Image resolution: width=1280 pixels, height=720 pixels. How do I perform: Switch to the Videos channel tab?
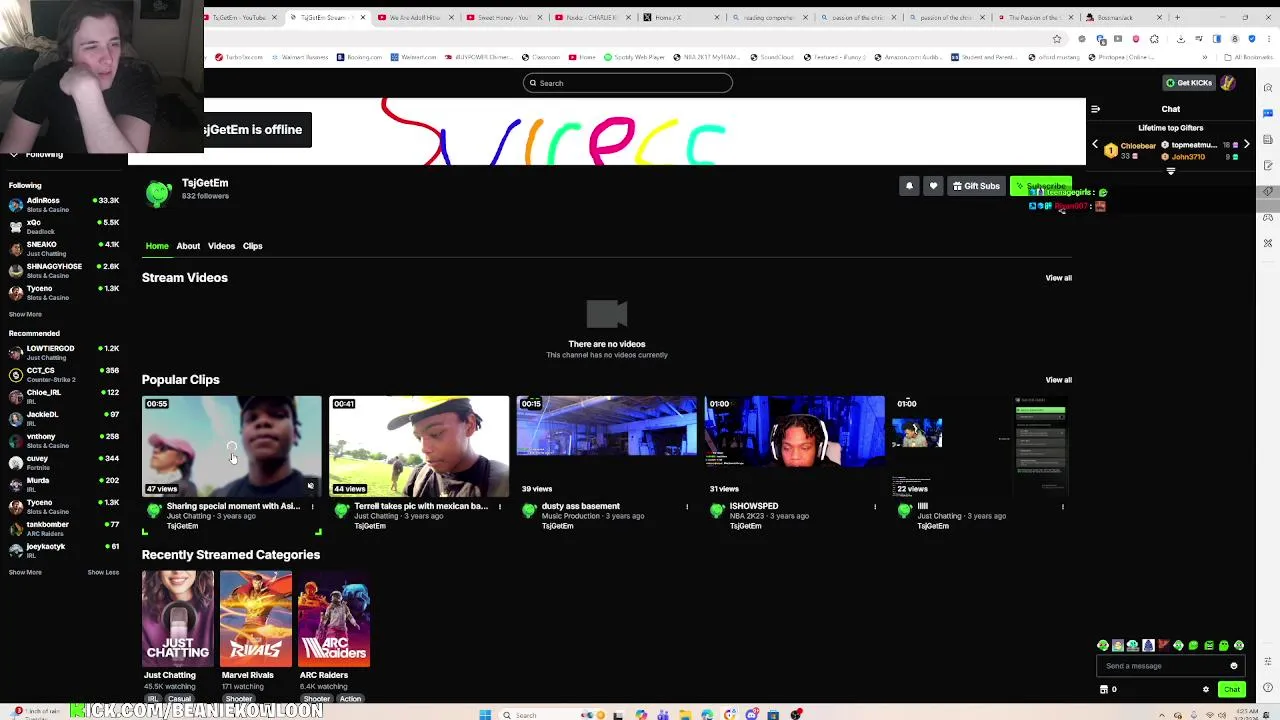221,246
